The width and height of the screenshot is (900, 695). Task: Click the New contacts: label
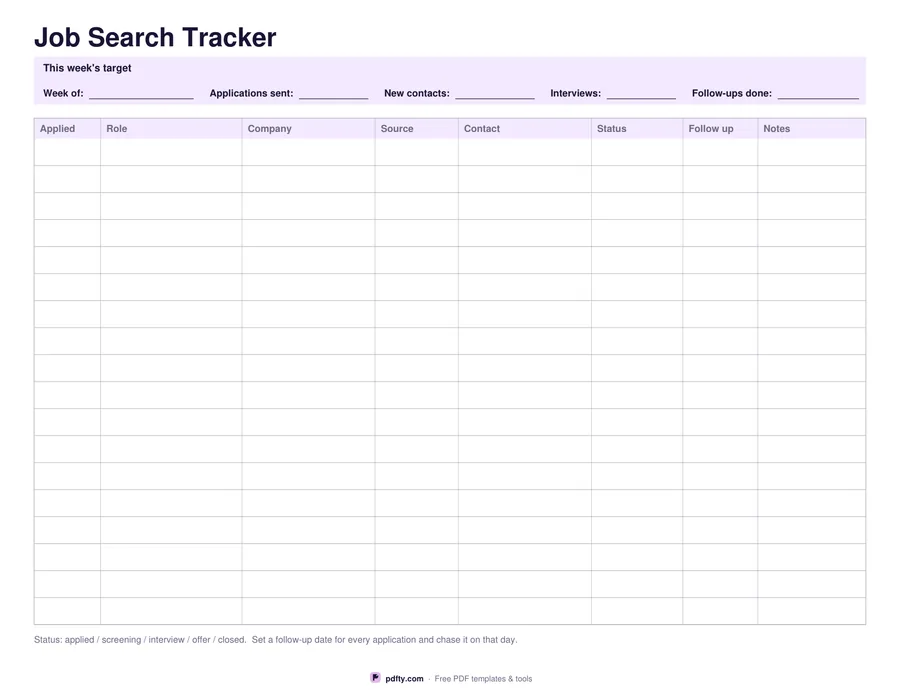pos(417,93)
